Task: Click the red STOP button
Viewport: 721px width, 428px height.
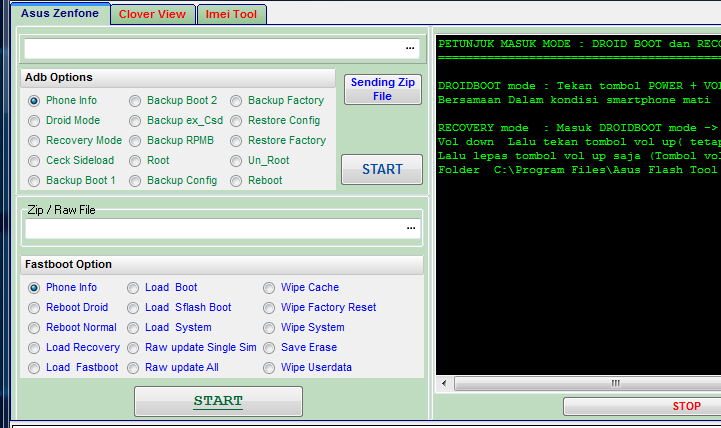Action: click(642, 406)
